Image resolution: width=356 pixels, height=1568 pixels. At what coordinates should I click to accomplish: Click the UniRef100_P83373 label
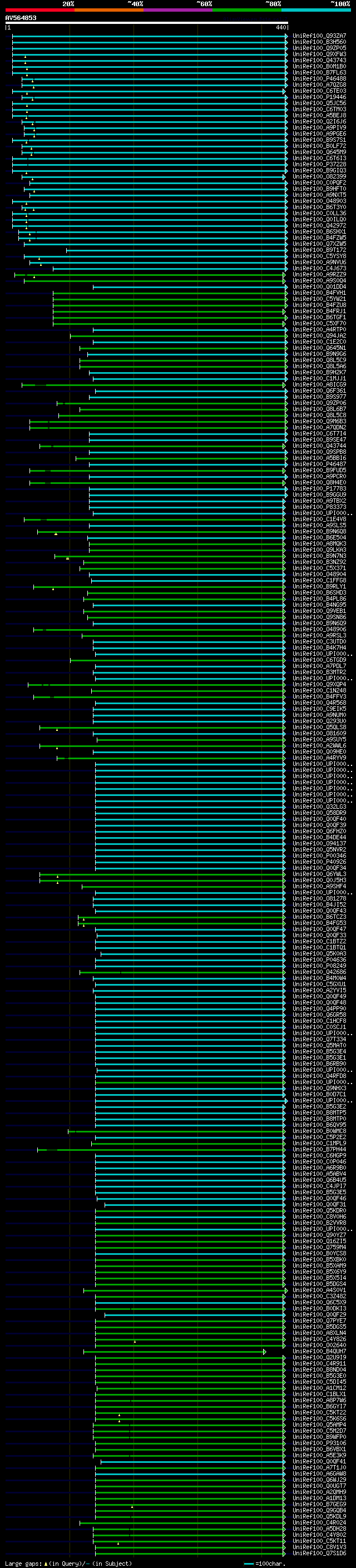click(319, 507)
